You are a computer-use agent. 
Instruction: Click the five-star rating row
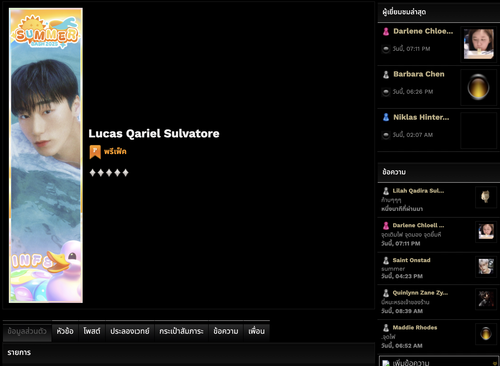coord(109,173)
